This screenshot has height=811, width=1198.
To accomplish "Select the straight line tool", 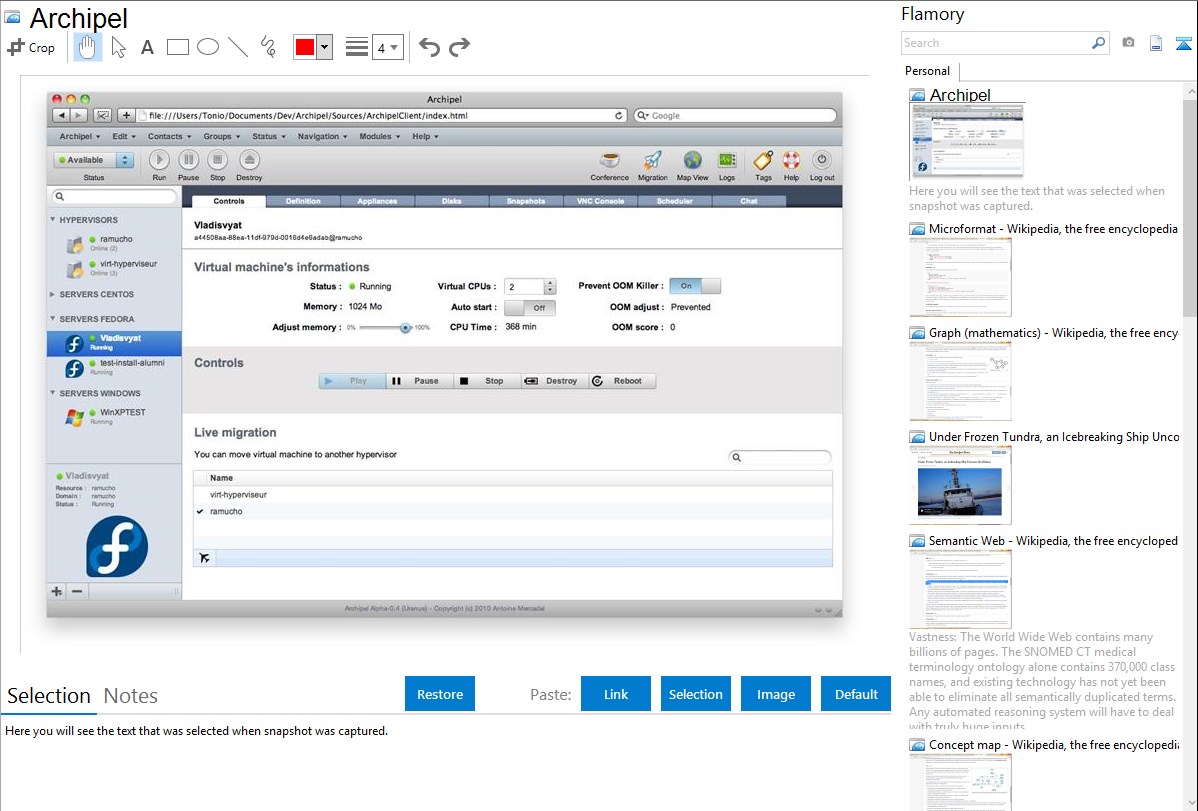I will tap(238, 47).
